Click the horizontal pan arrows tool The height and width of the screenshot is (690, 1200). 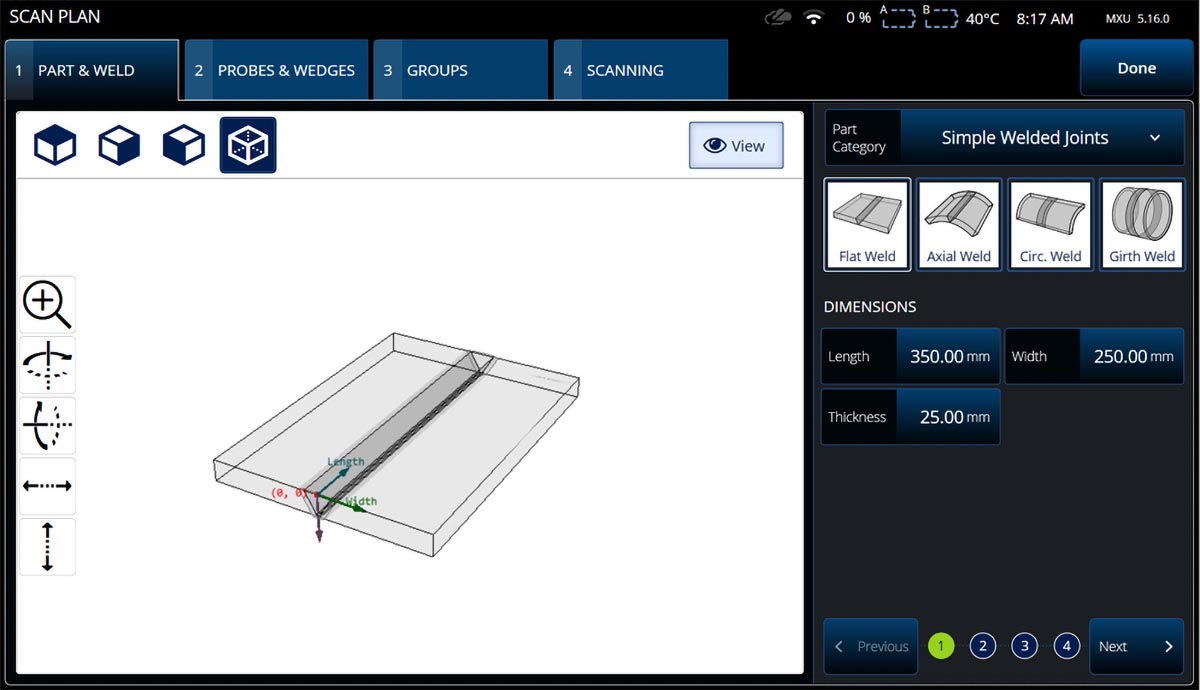coord(47,486)
